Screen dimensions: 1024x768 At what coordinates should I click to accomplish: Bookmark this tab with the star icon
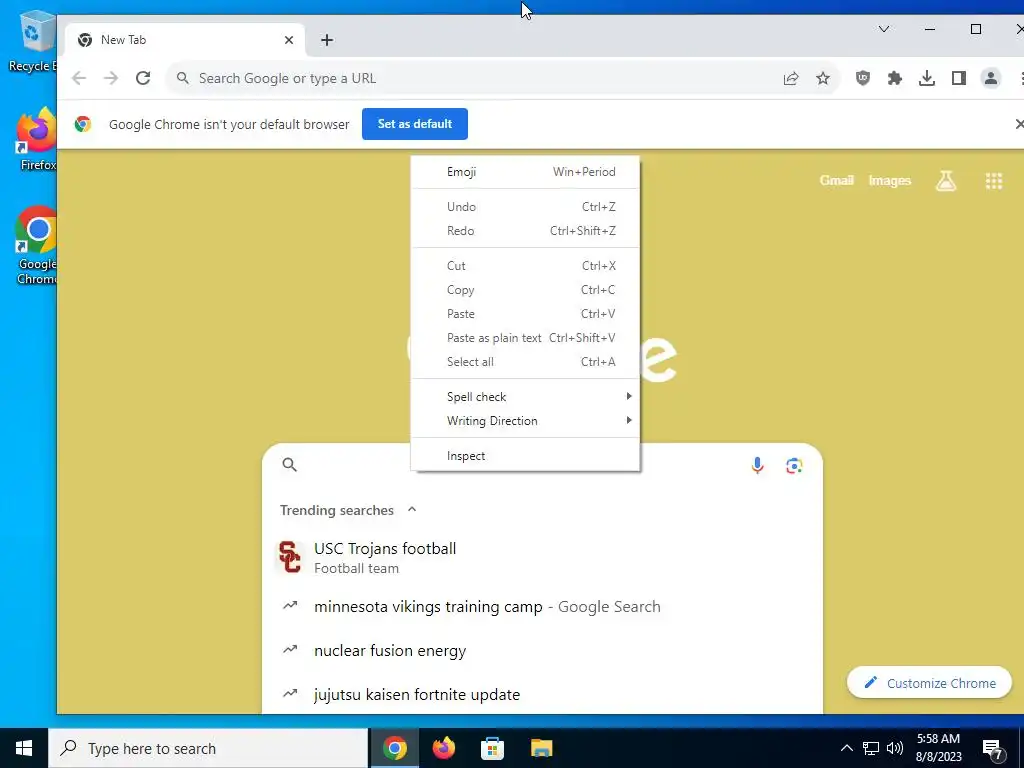[823, 78]
